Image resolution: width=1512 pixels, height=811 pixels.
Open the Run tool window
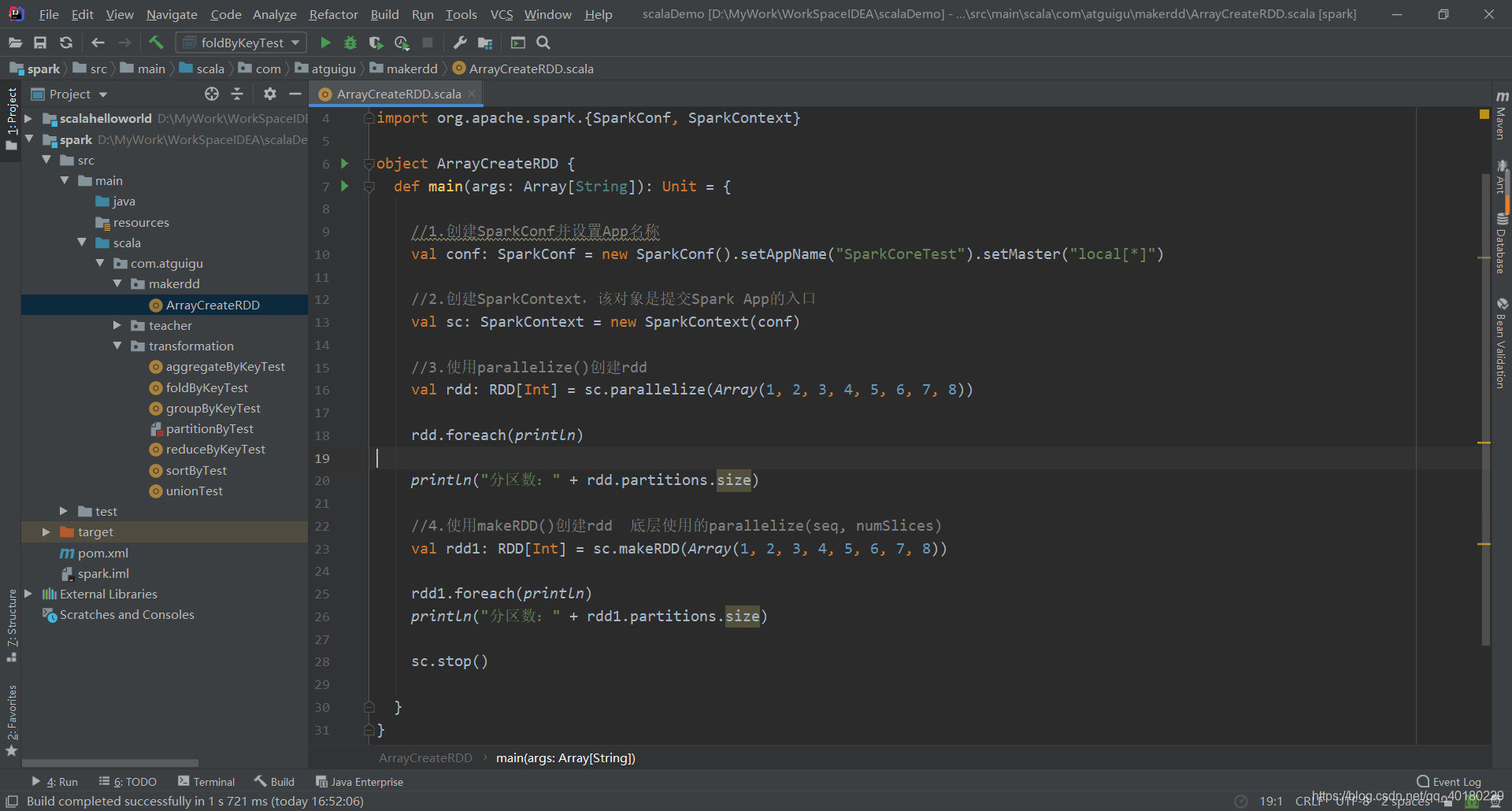[x=55, y=782]
